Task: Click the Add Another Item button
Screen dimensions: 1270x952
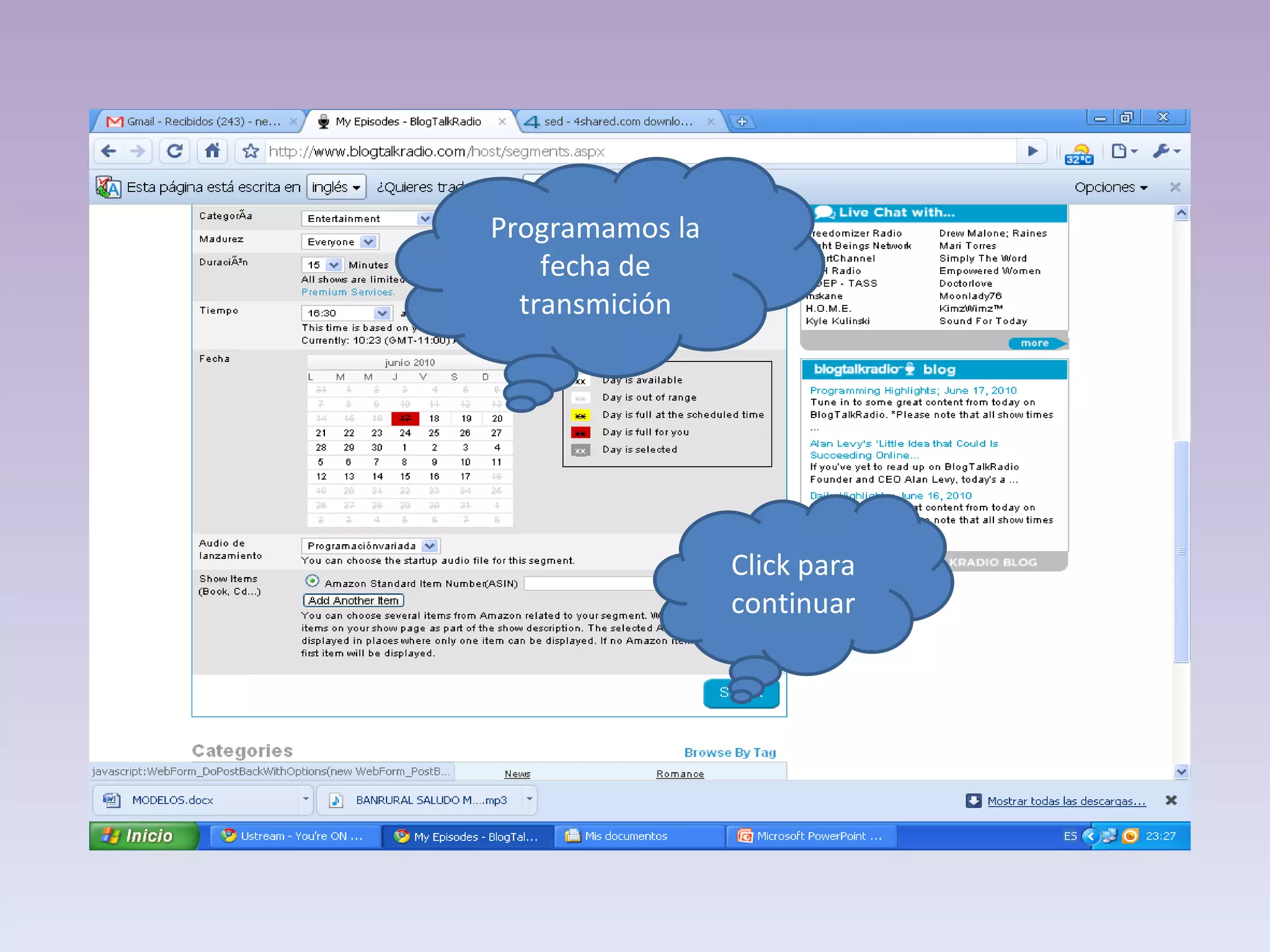Action: tap(353, 601)
